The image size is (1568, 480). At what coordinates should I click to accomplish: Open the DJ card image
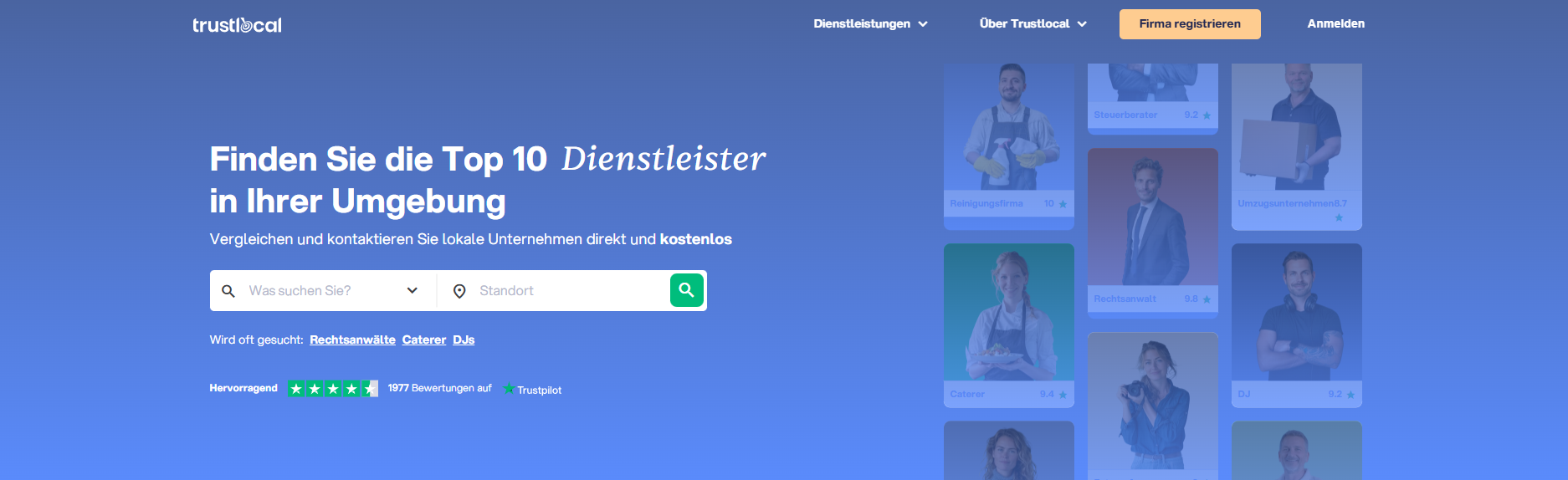tap(1297, 313)
